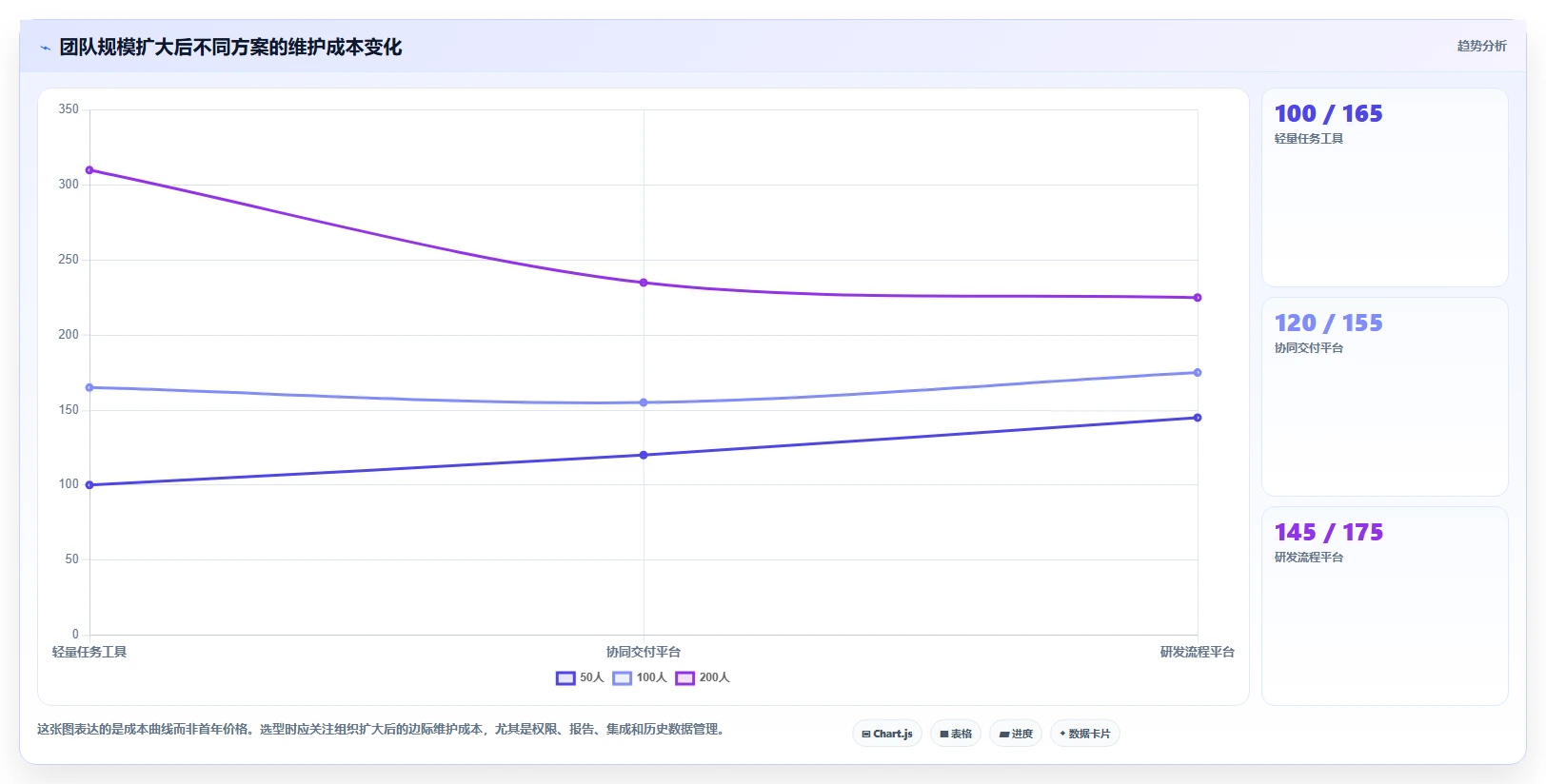Click the 300 y-axis tick label

click(x=69, y=185)
